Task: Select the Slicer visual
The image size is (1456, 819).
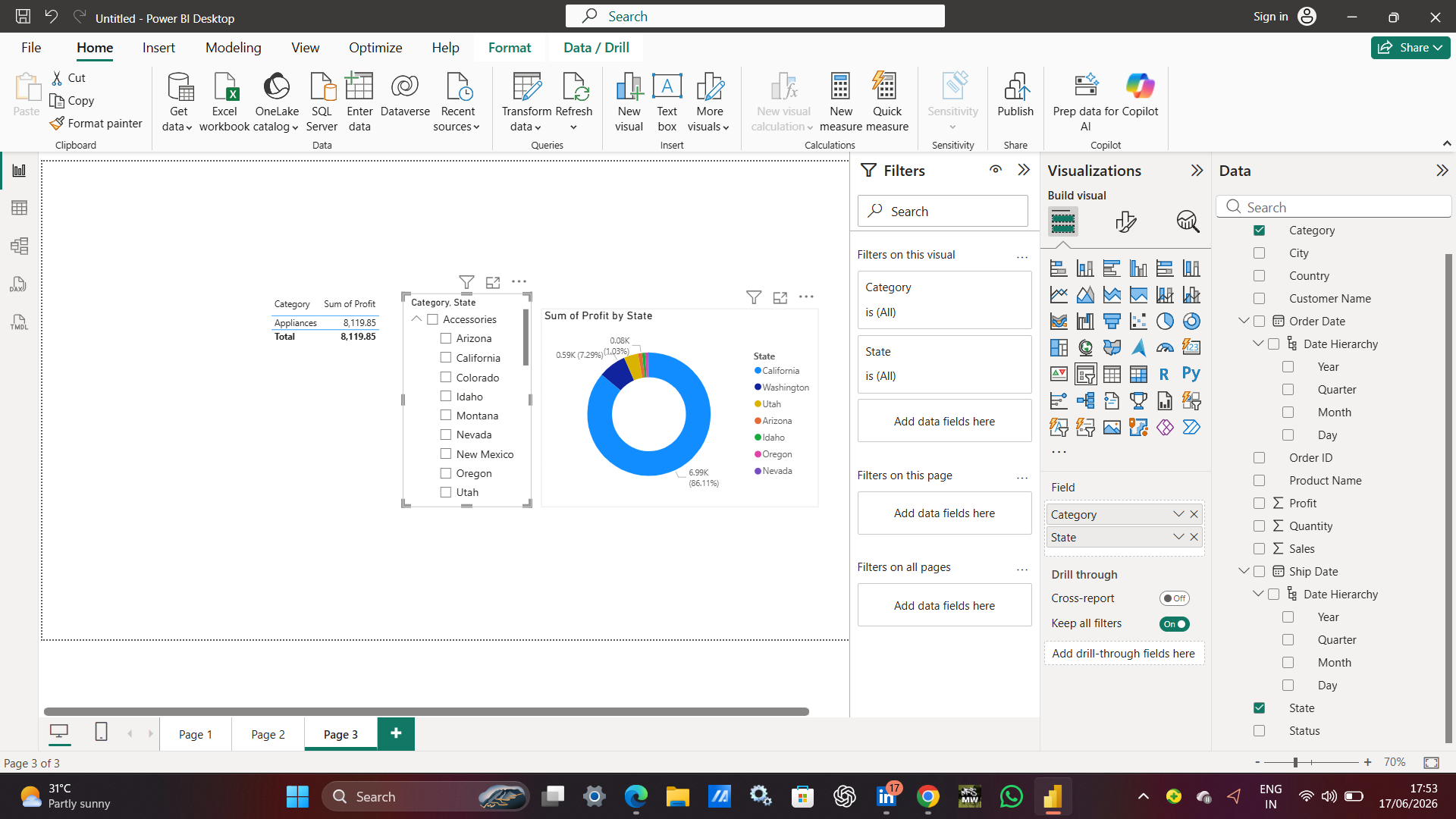Action: click(1085, 374)
